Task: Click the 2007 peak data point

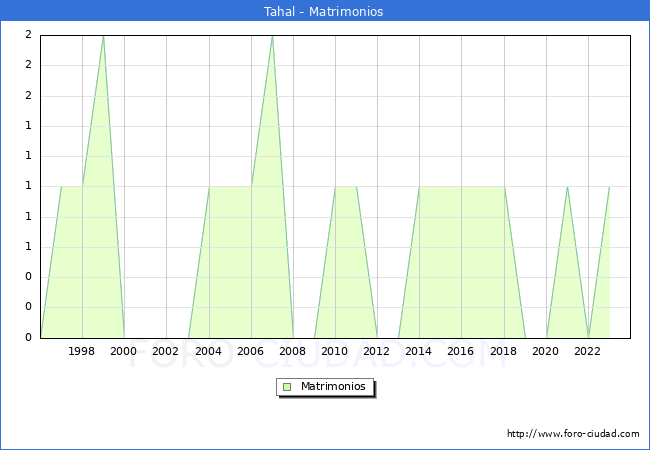Action: pyautogui.click(x=272, y=36)
